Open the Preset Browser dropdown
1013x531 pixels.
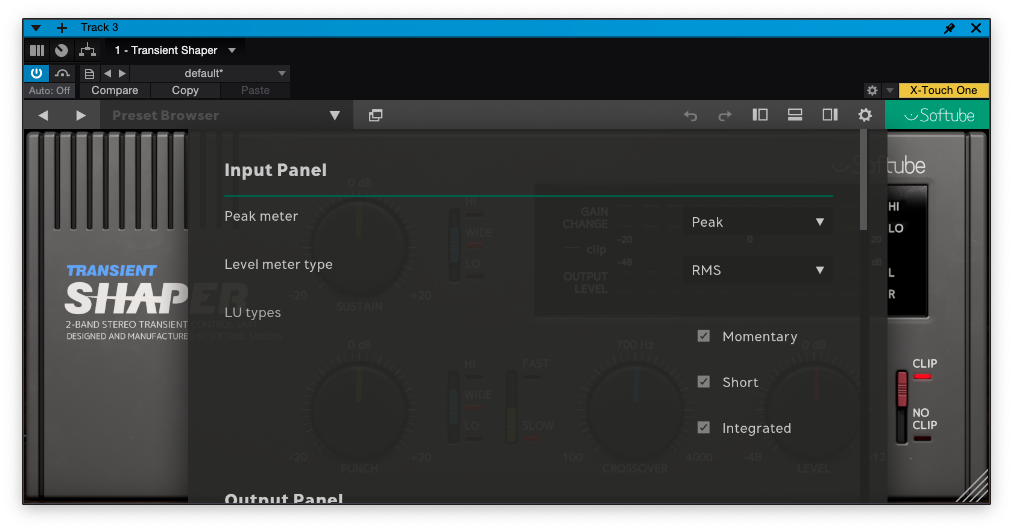point(226,116)
